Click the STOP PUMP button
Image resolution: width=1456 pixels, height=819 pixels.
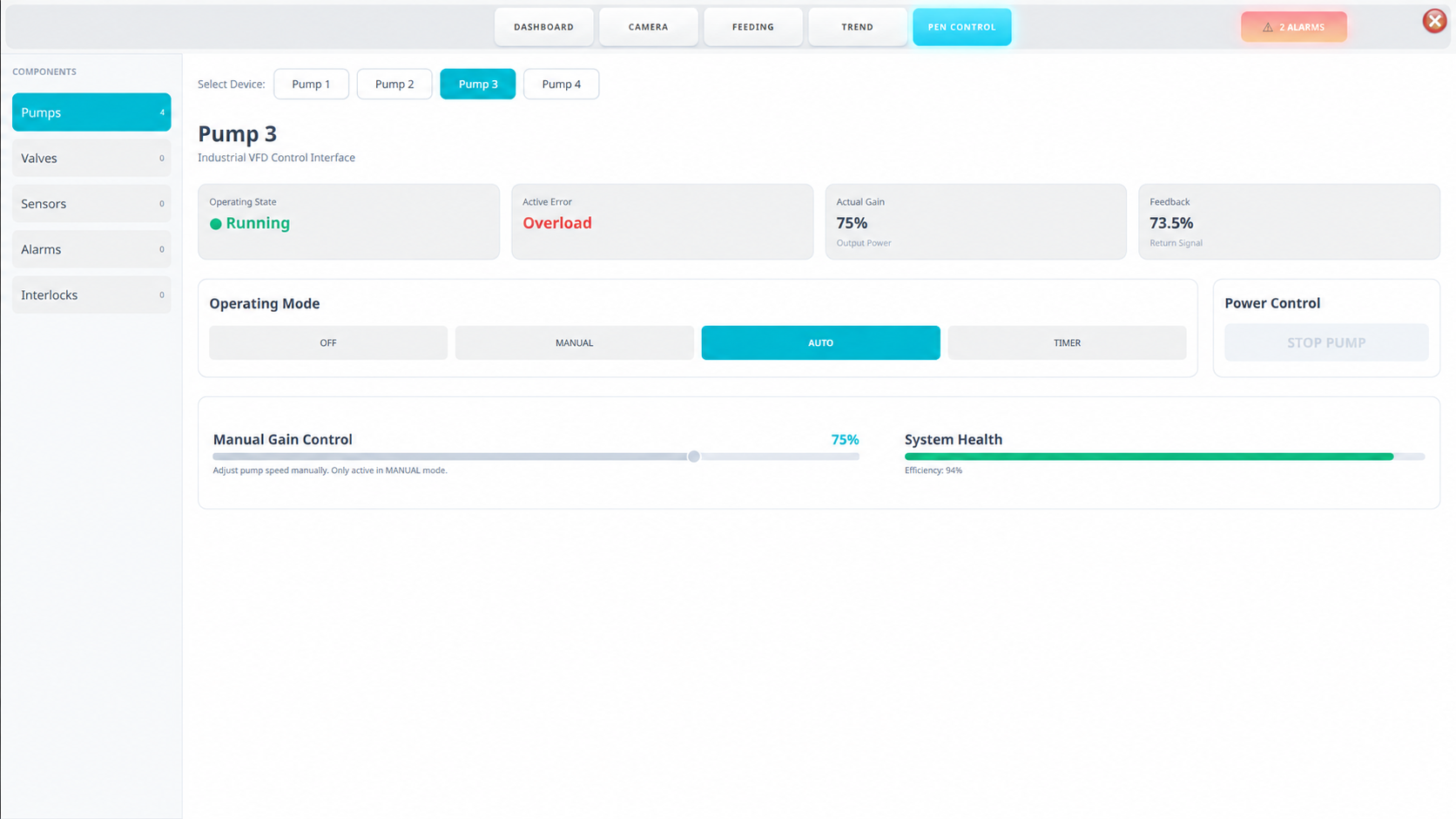coord(1326,342)
